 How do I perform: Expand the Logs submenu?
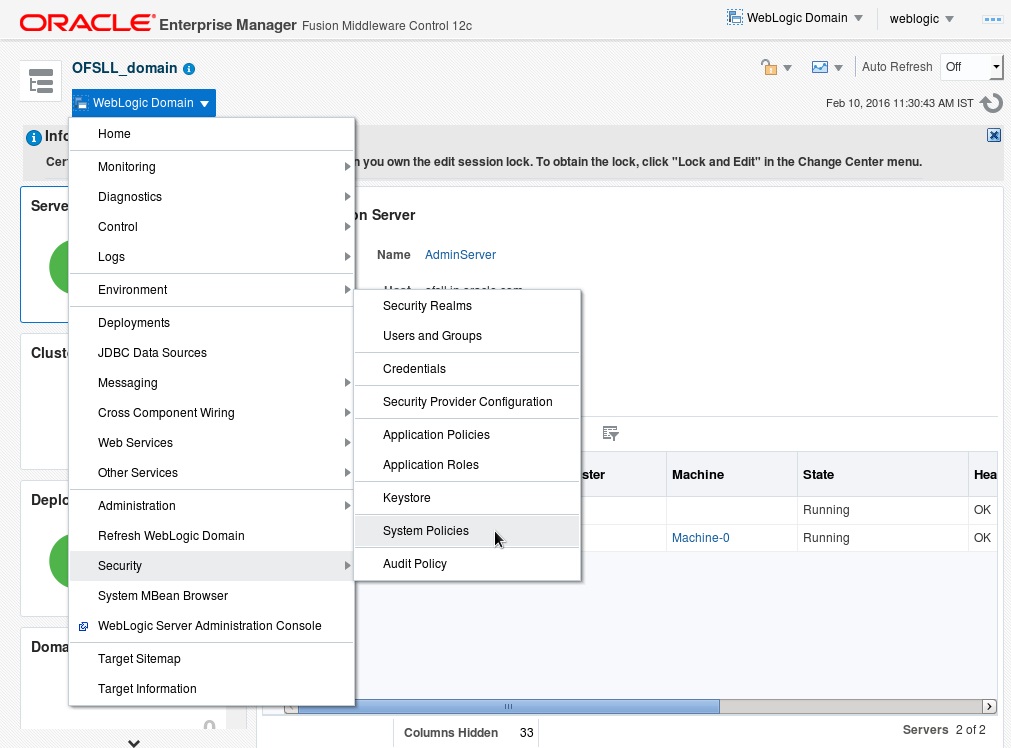pyautogui.click(x=211, y=257)
